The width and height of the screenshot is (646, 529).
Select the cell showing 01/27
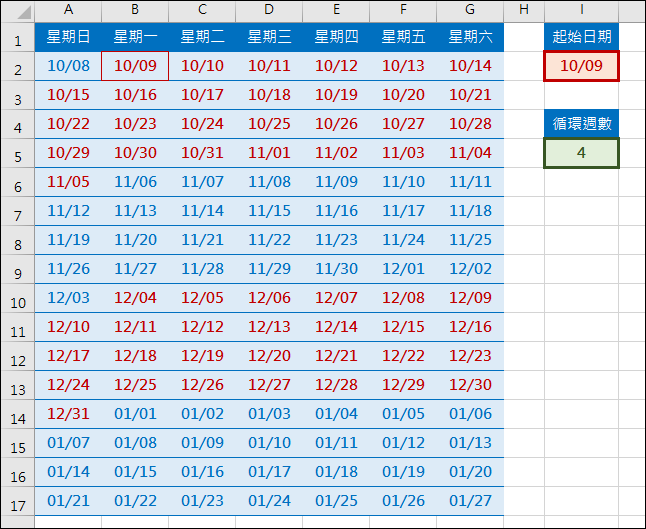(470, 501)
